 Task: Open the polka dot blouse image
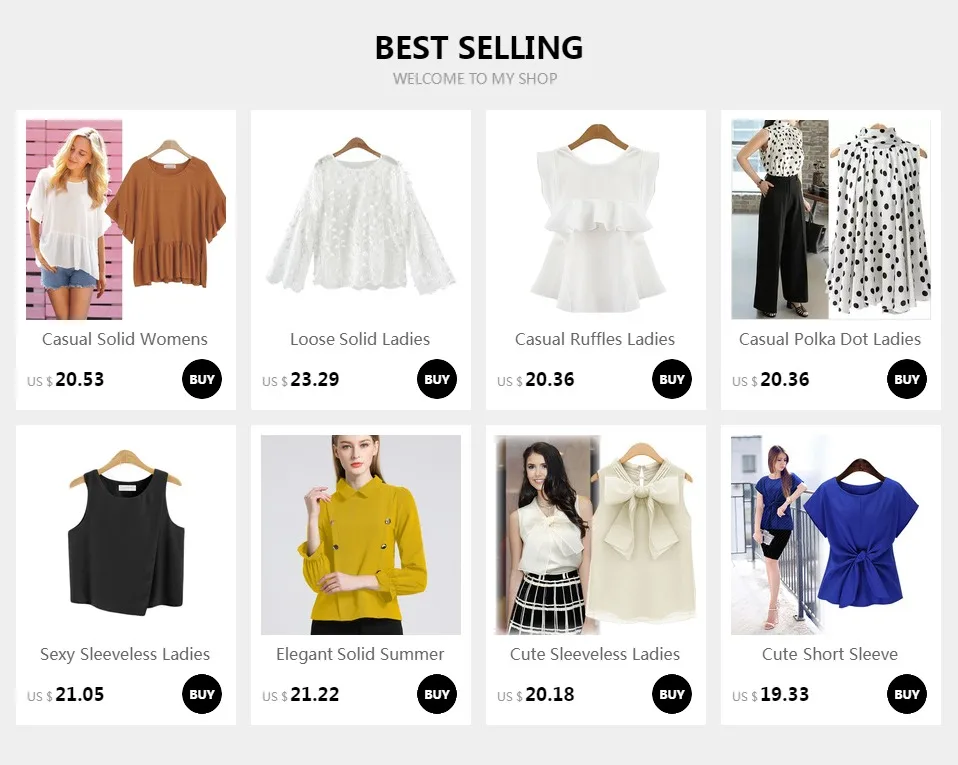[x=831, y=219]
